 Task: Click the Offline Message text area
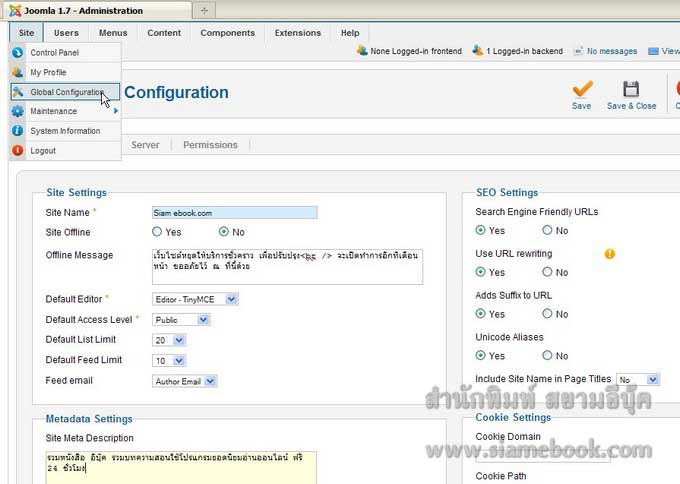click(x=287, y=267)
